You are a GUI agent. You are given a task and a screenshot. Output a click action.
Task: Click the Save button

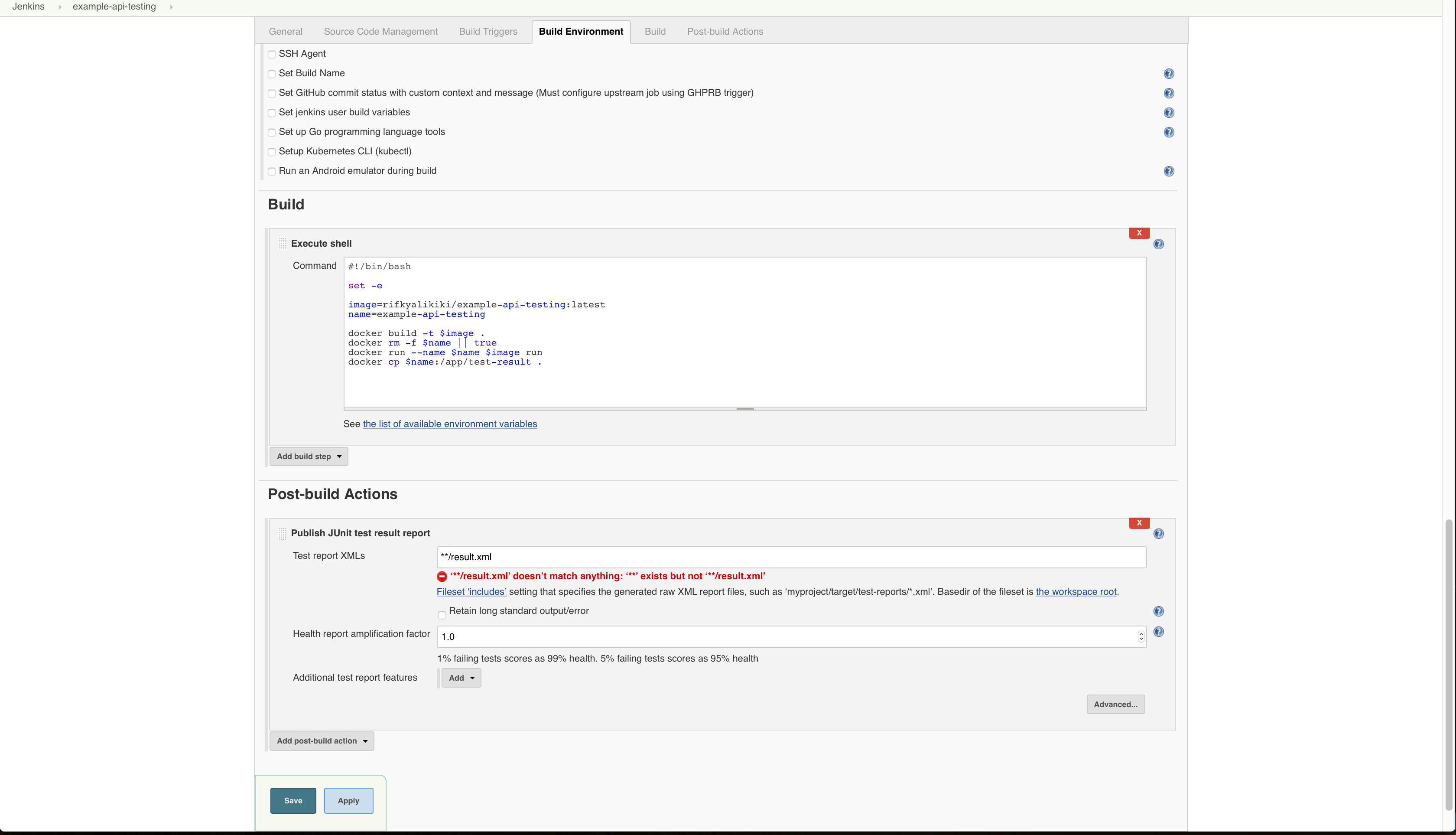(293, 801)
